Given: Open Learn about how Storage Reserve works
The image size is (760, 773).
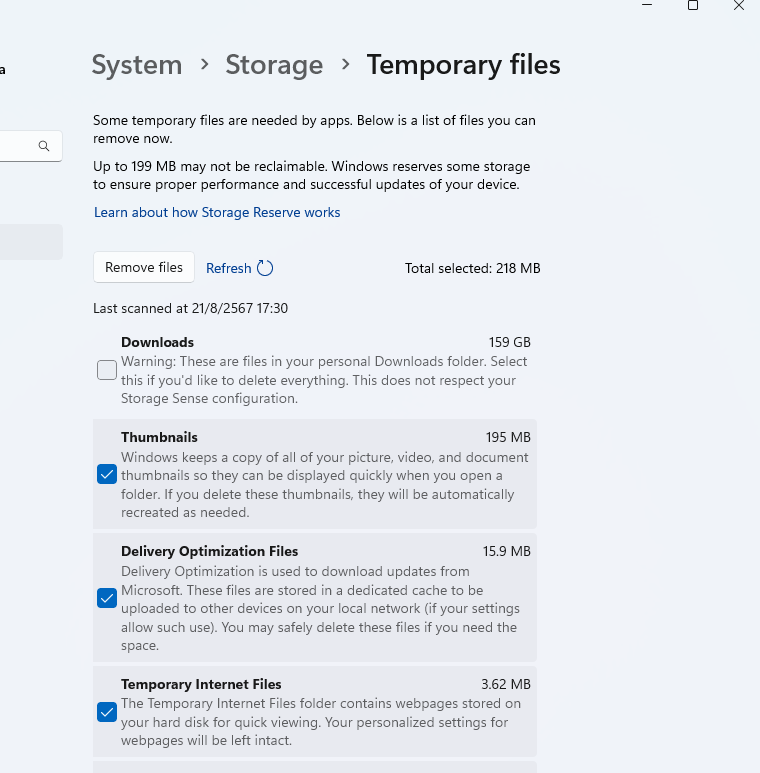Looking at the screenshot, I should tap(217, 213).
